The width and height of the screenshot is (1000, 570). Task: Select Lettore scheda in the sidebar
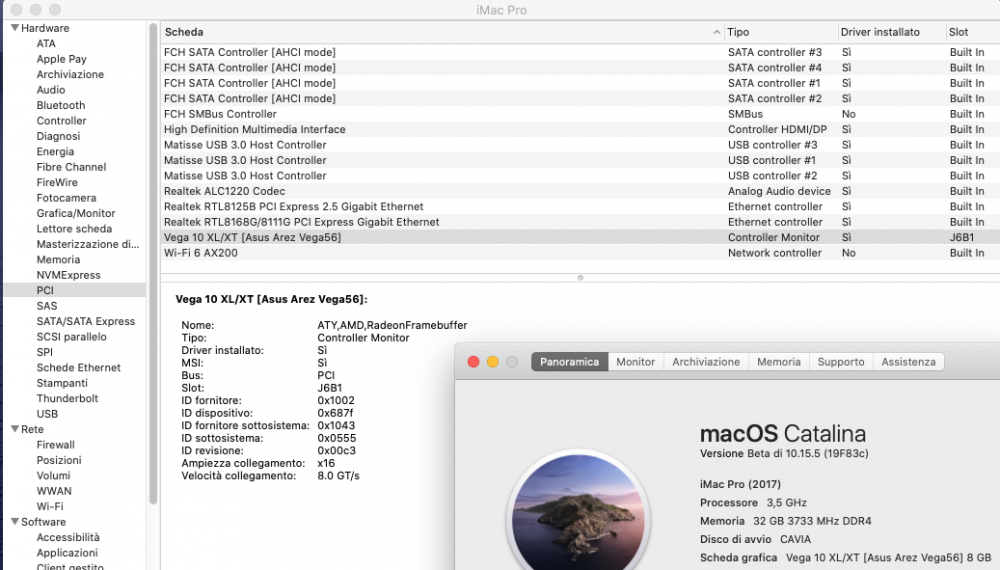(74, 228)
